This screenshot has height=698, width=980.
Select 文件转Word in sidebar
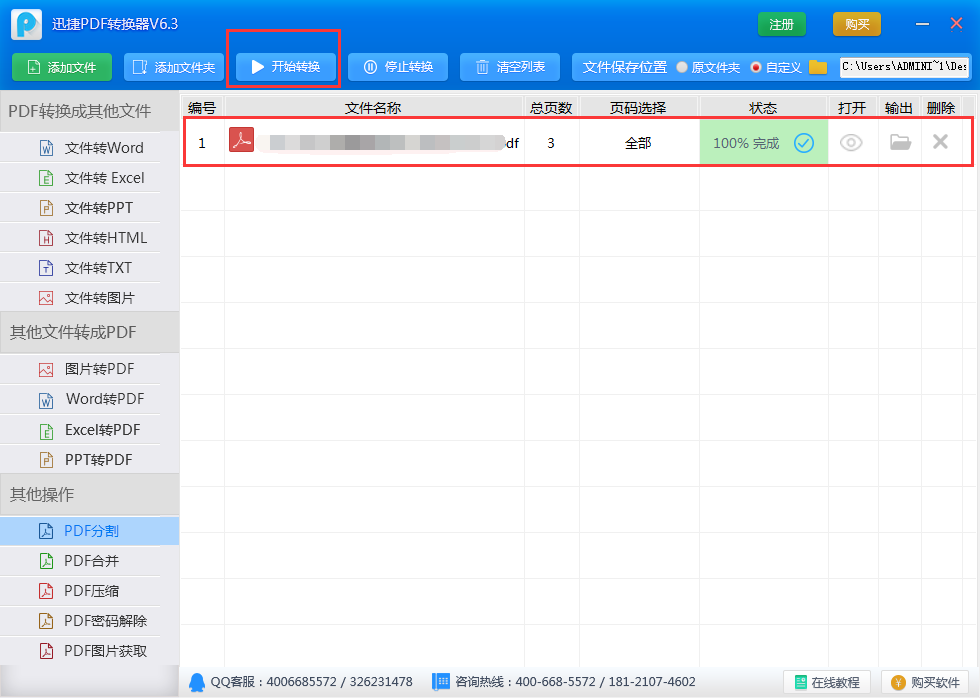point(103,148)
